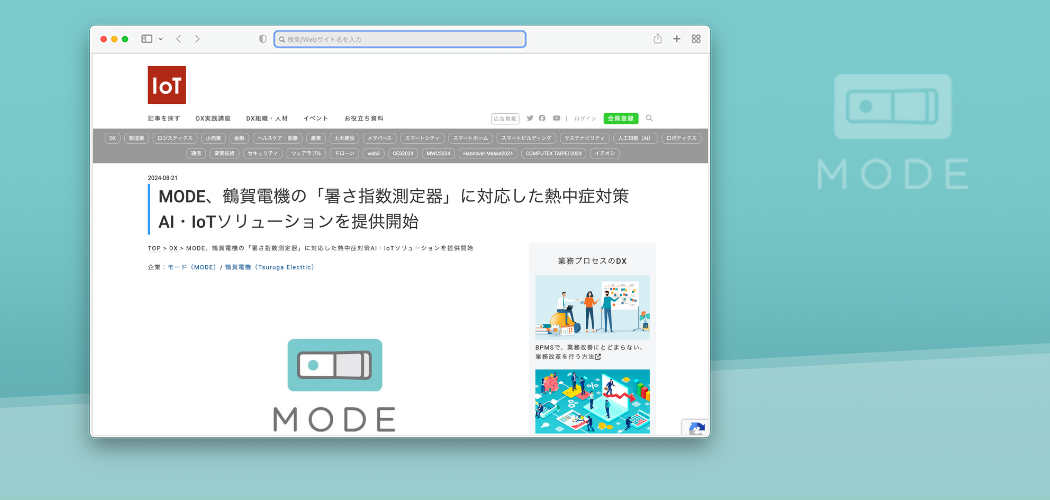The height and width of the screenshot is (500, 1050).
Task: Click the Safari Share icon
Action: 658,39
